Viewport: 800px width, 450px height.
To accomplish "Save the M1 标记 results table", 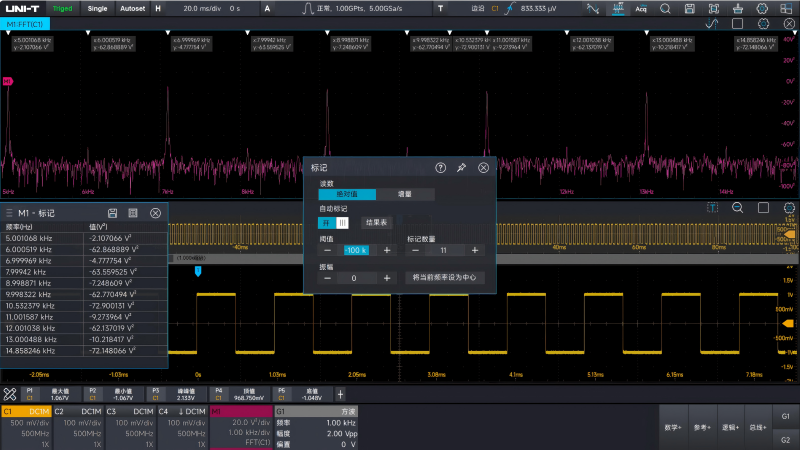I will tap(112, 213).
